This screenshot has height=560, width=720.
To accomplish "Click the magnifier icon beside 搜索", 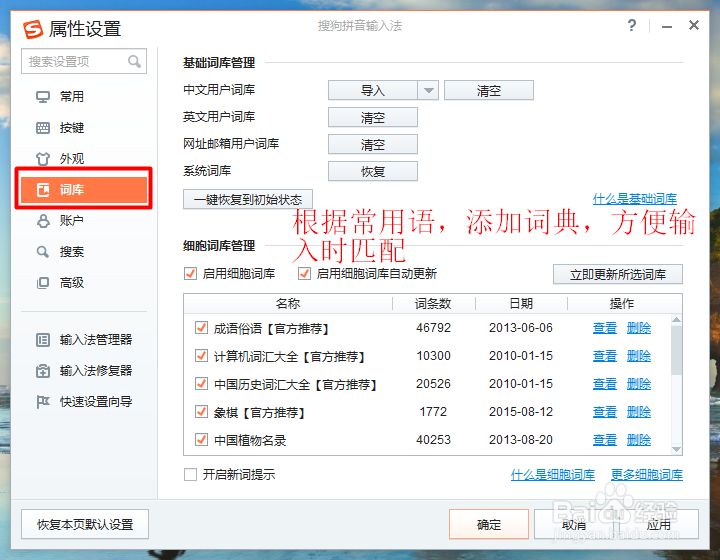I will (43, 252).
